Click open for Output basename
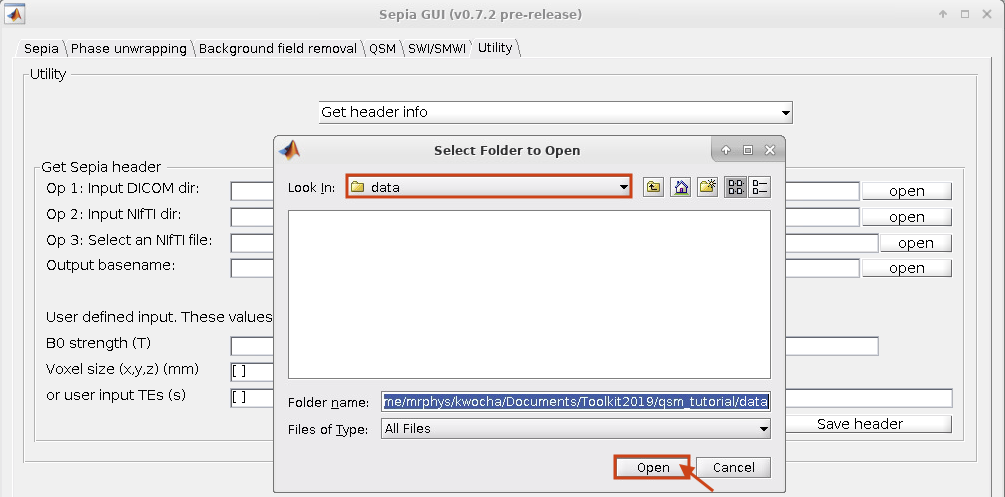 click(x=906, y=268)
